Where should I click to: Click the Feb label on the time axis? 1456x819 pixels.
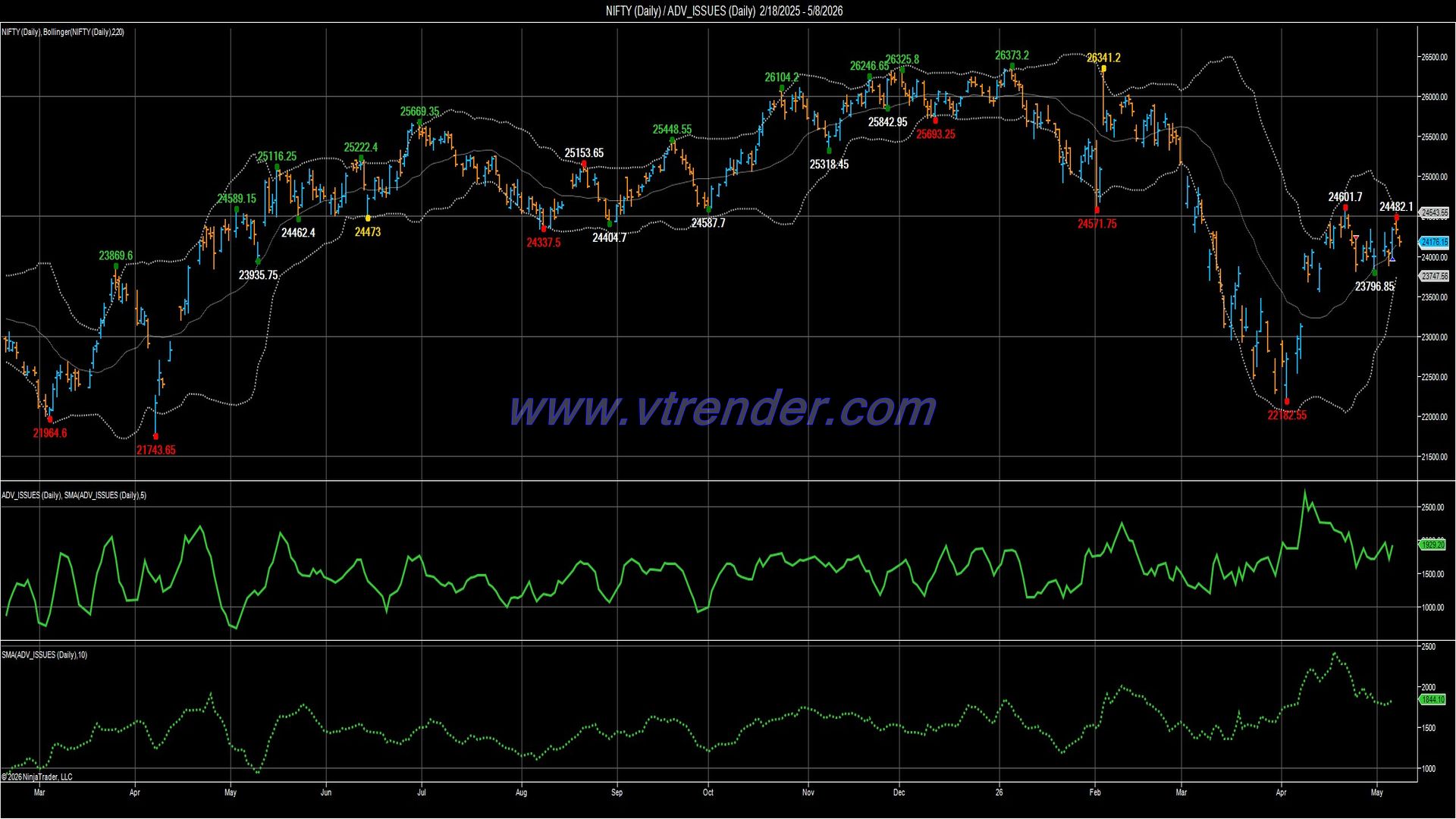(1095, 792)
